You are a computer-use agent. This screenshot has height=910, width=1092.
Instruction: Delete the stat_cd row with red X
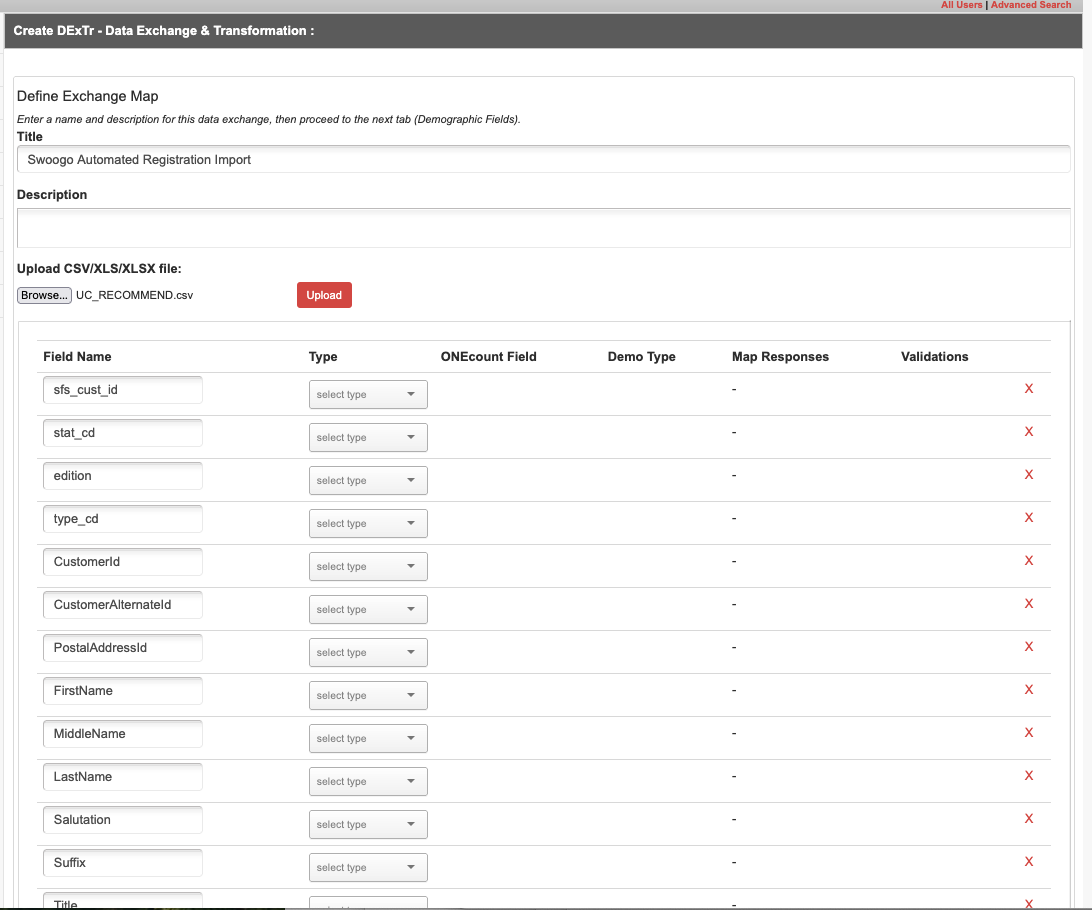pyautogui.click(x=1029, y=432)
